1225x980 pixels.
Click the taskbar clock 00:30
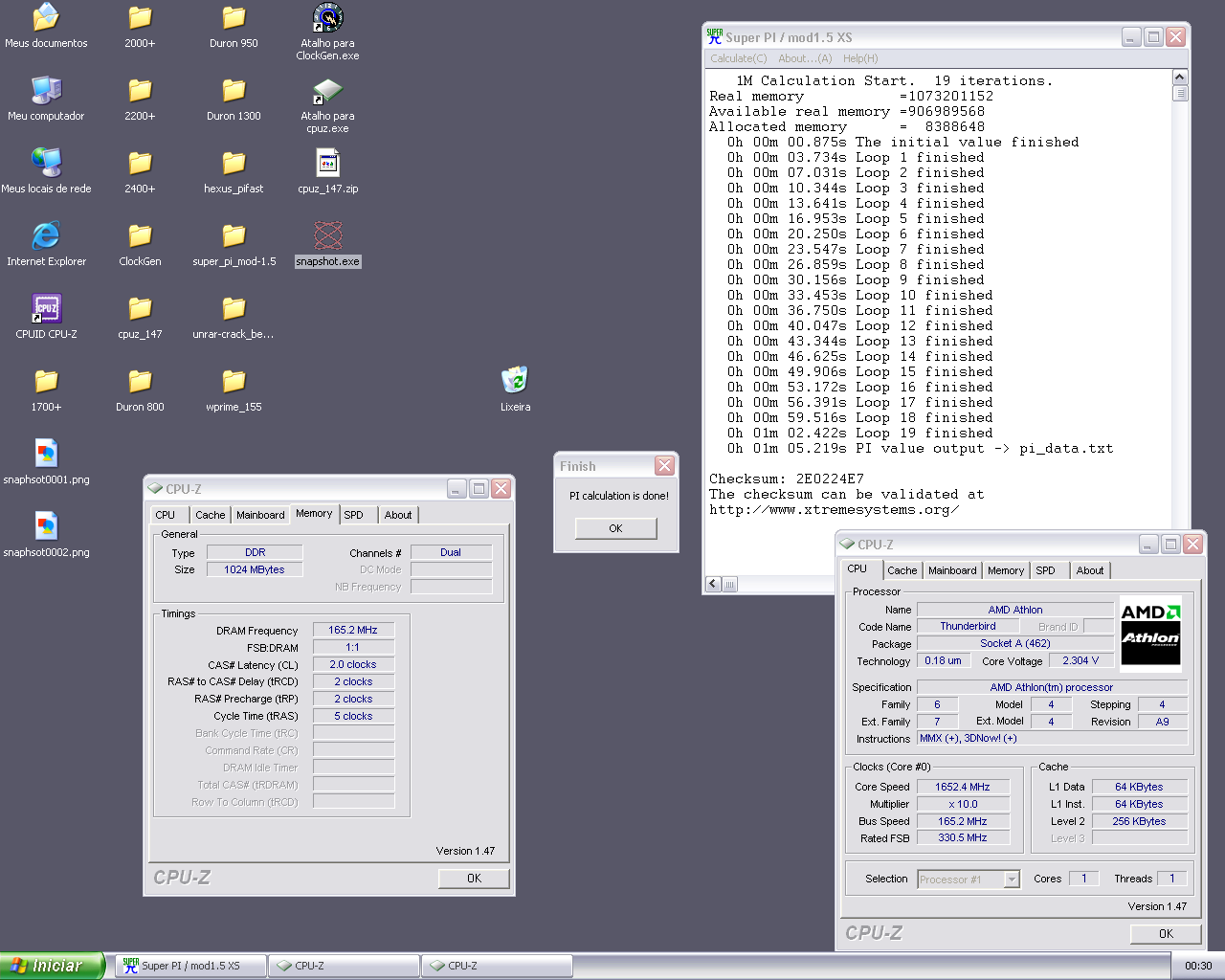point(1198,966)
